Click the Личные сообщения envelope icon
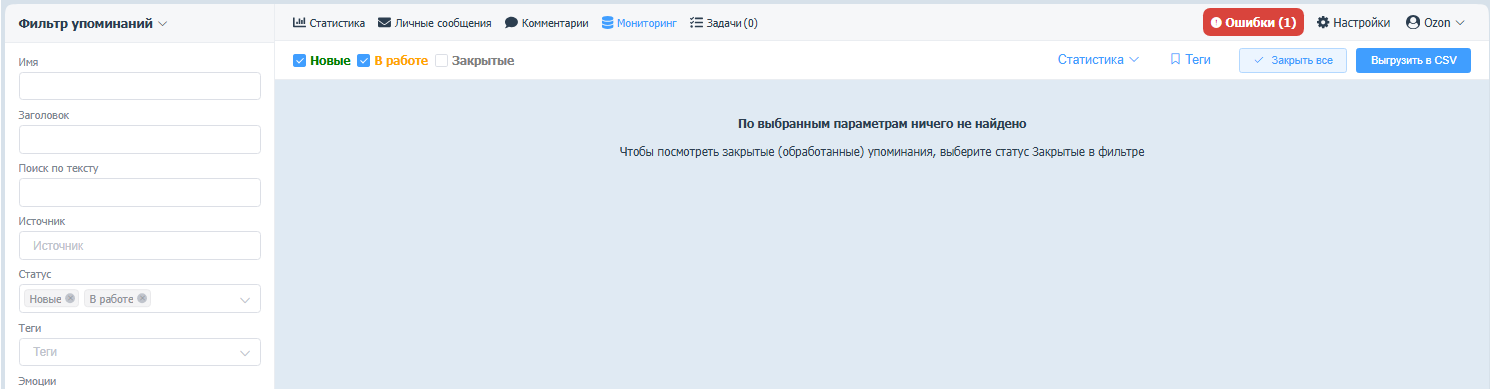 click(x=384, y=22)
